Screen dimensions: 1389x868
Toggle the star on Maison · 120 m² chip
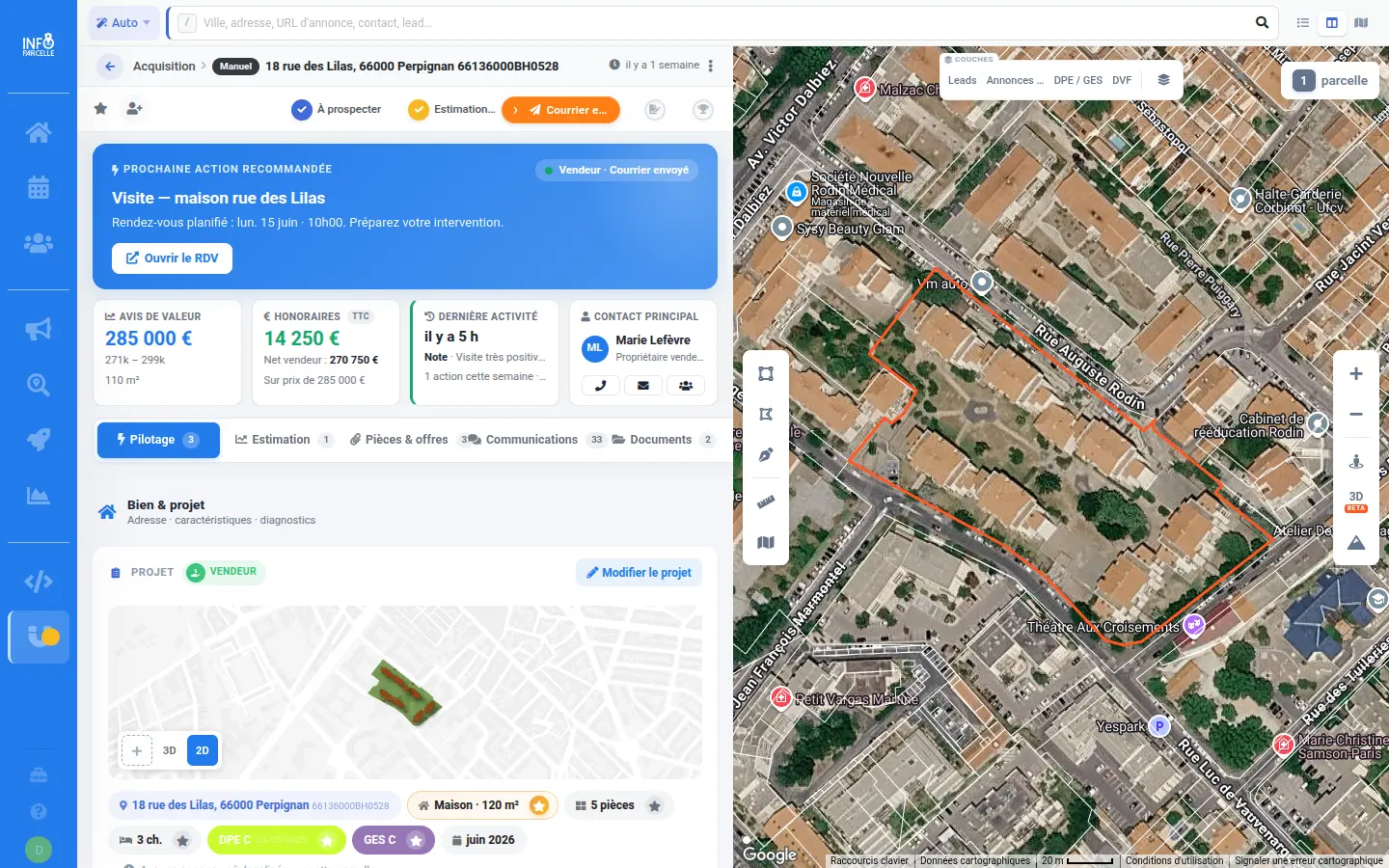click(x=539, y=805)
